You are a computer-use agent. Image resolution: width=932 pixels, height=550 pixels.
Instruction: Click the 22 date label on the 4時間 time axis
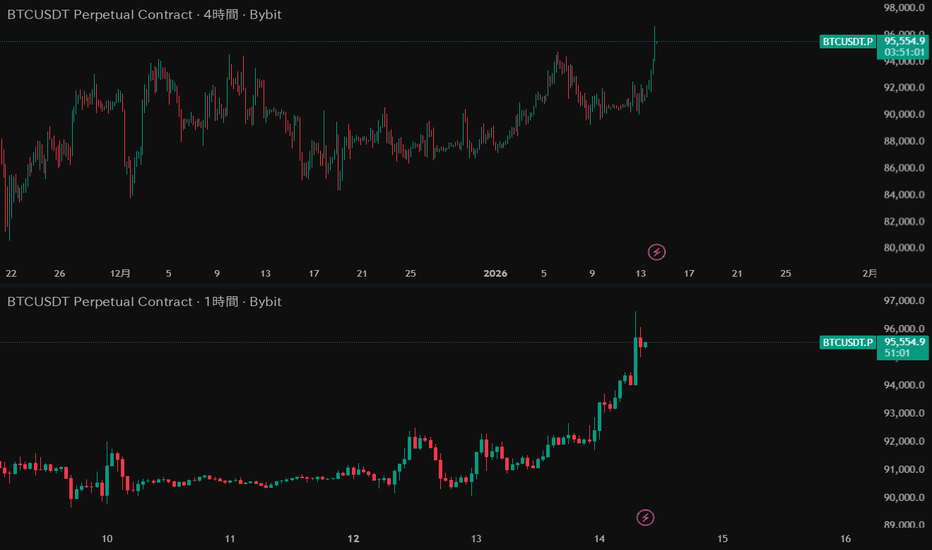point(11,274)
